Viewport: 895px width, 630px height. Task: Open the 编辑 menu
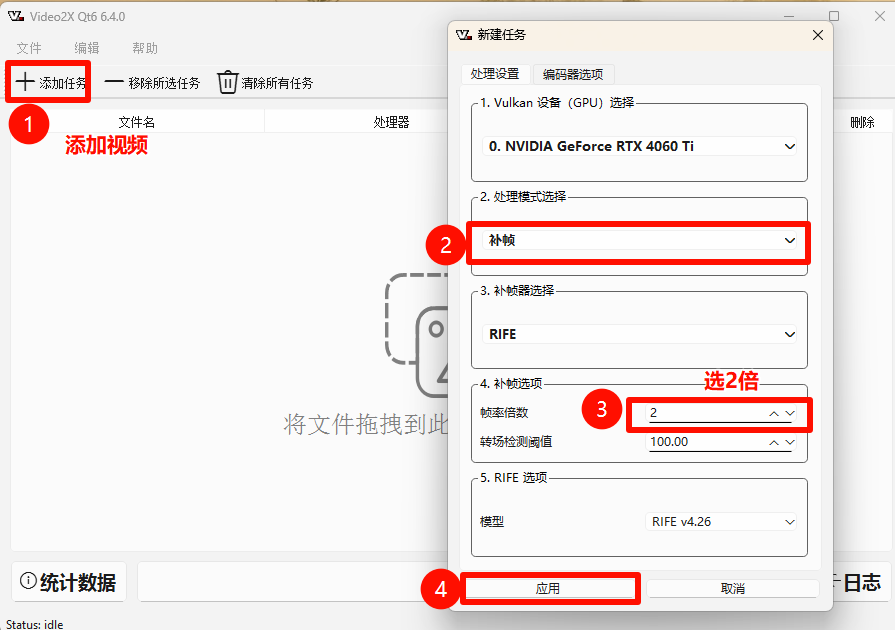coord(87,49)
